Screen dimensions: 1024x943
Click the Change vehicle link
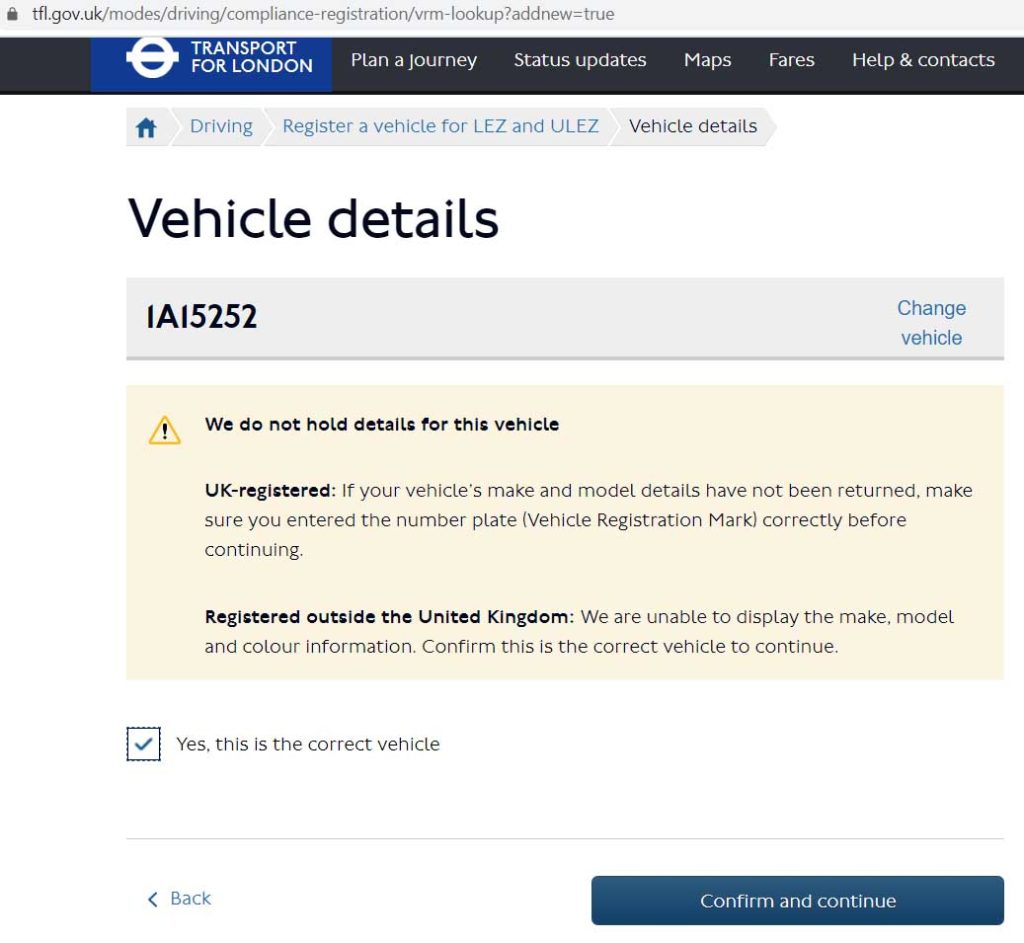tap(931, 323)
